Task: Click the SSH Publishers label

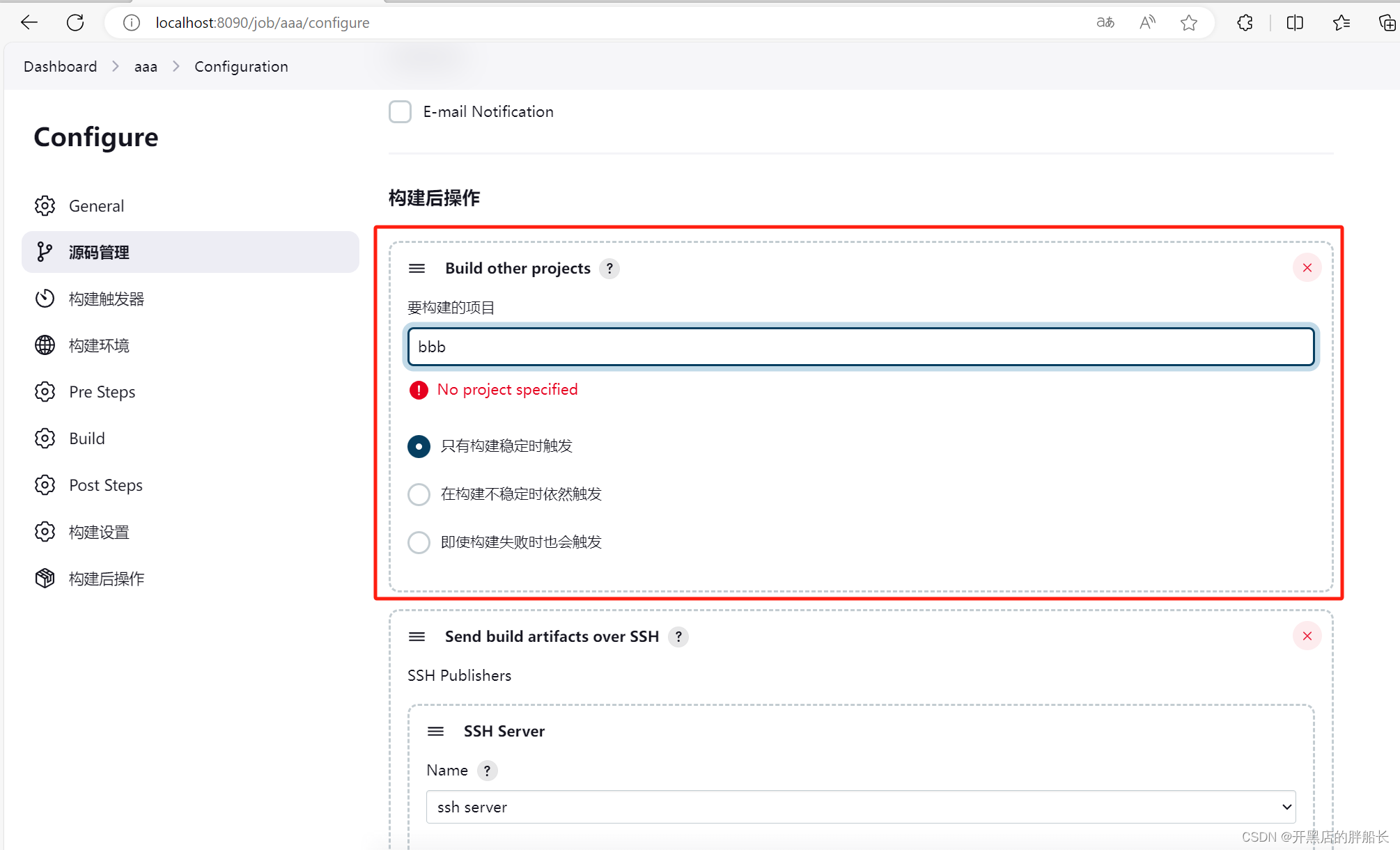Action: 459,676
